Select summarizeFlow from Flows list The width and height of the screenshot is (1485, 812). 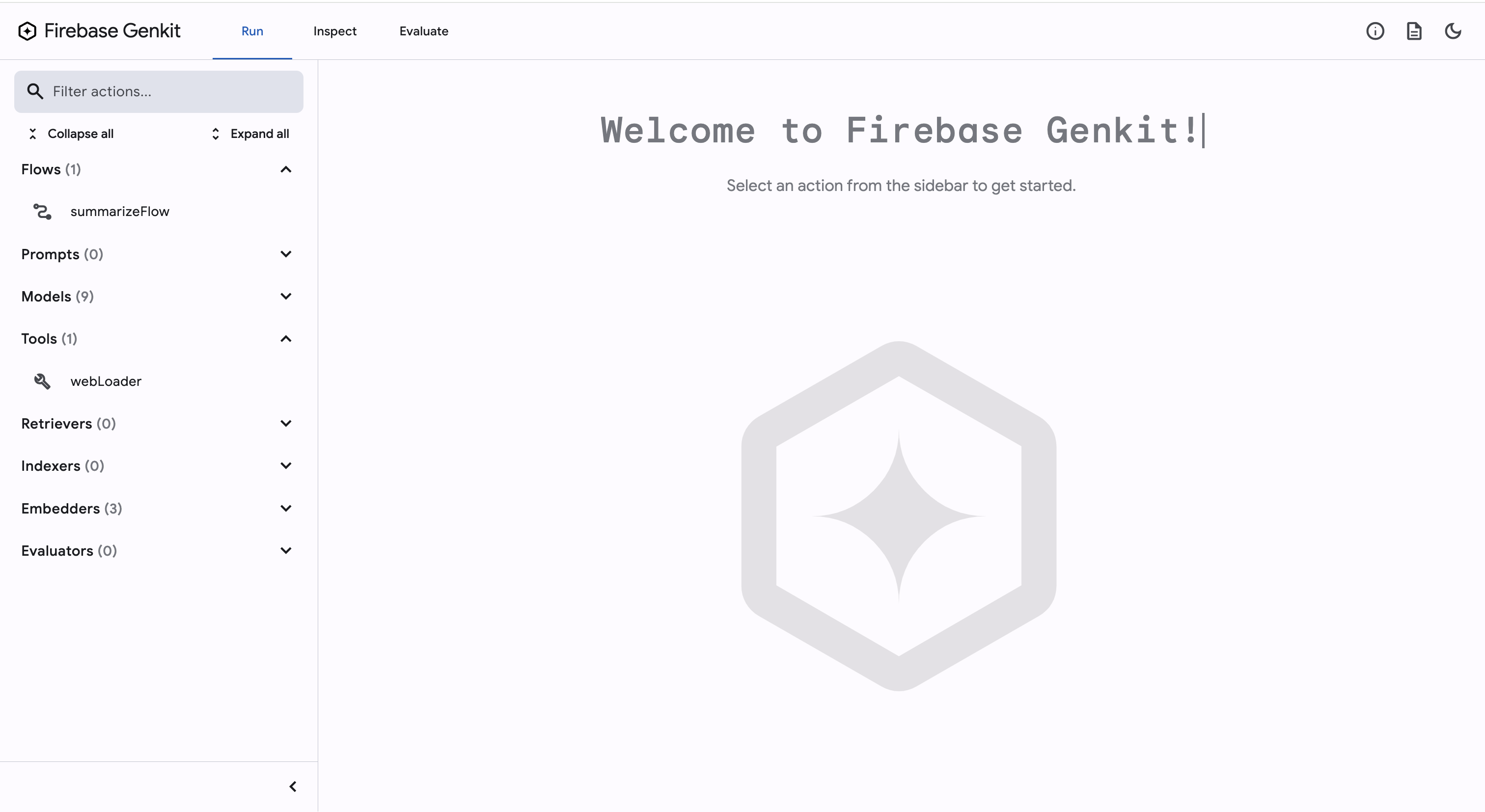(119, 211)
